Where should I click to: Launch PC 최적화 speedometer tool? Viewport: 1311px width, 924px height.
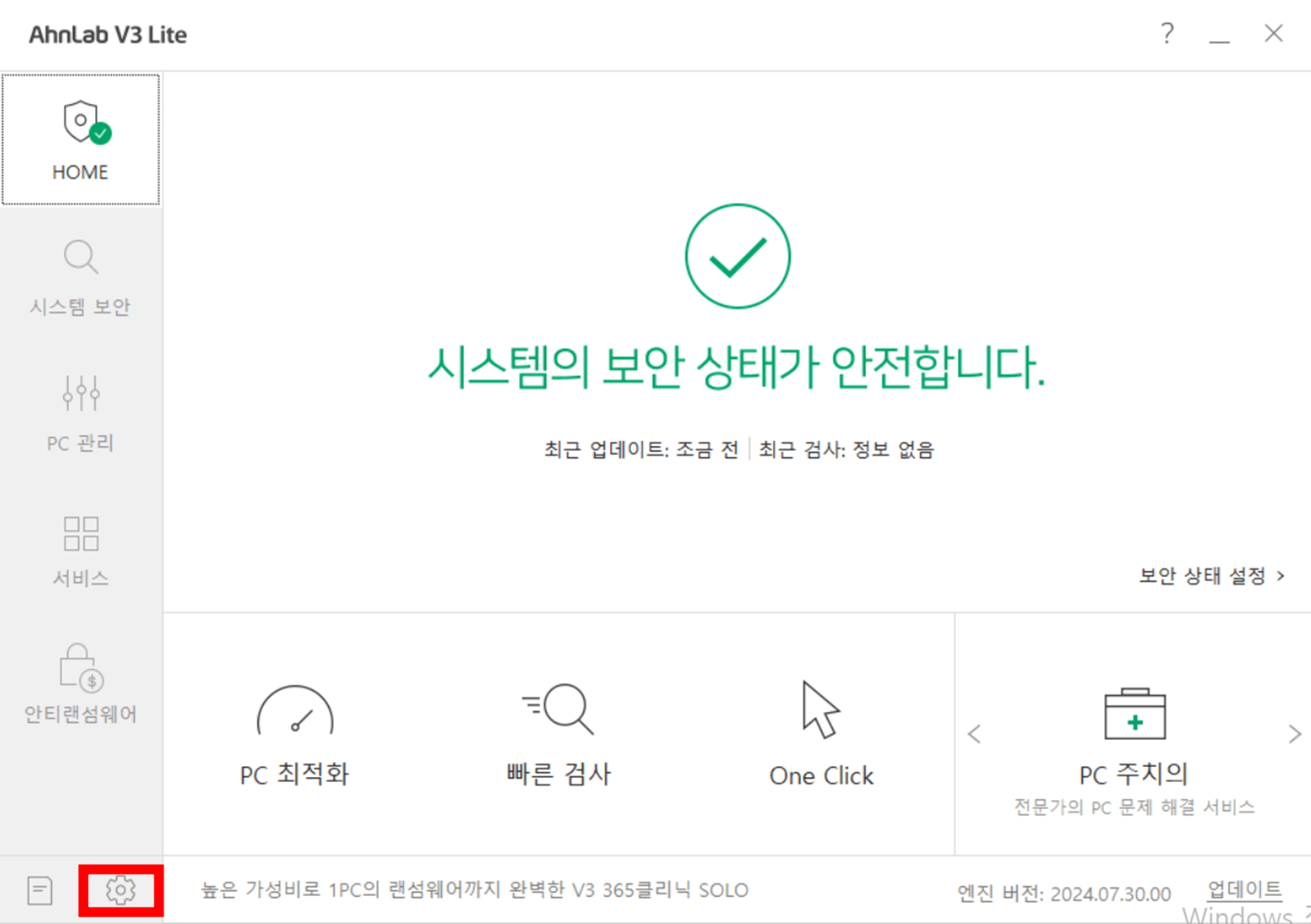tap(295, 735)
